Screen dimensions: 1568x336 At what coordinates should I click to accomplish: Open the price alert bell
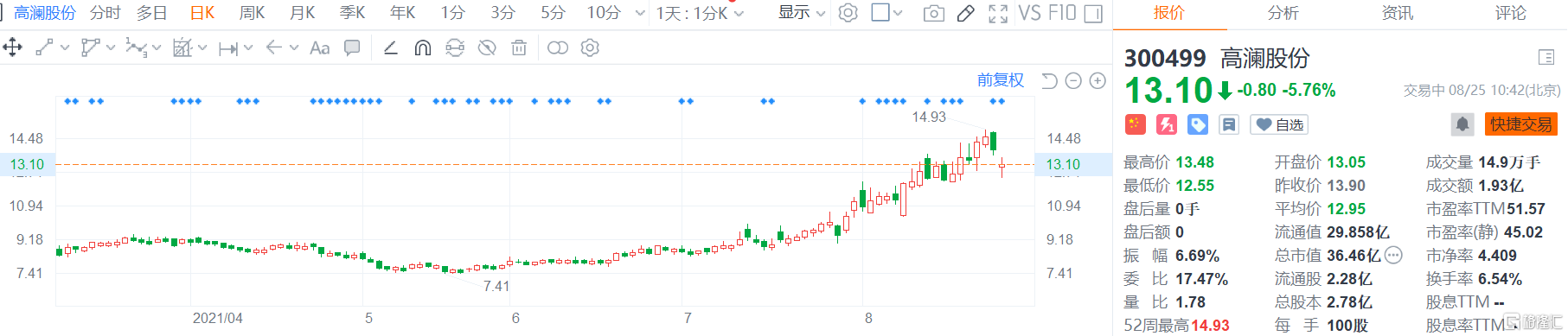[1462, 124]
